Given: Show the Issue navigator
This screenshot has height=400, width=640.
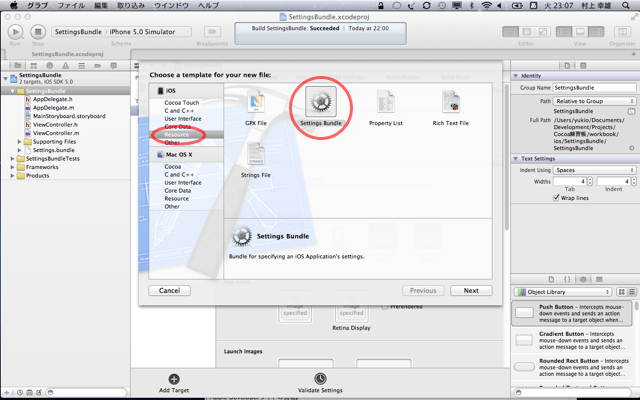Looking at the screenshot, I should click(65, 66).
